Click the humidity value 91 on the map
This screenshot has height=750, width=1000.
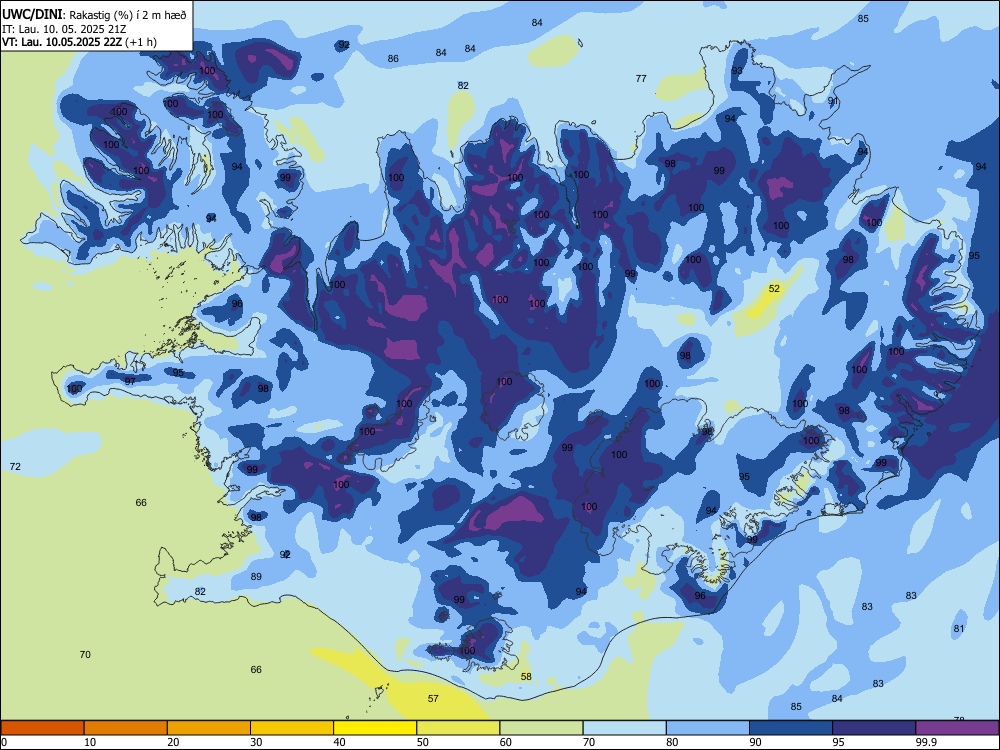pos(833,101)
